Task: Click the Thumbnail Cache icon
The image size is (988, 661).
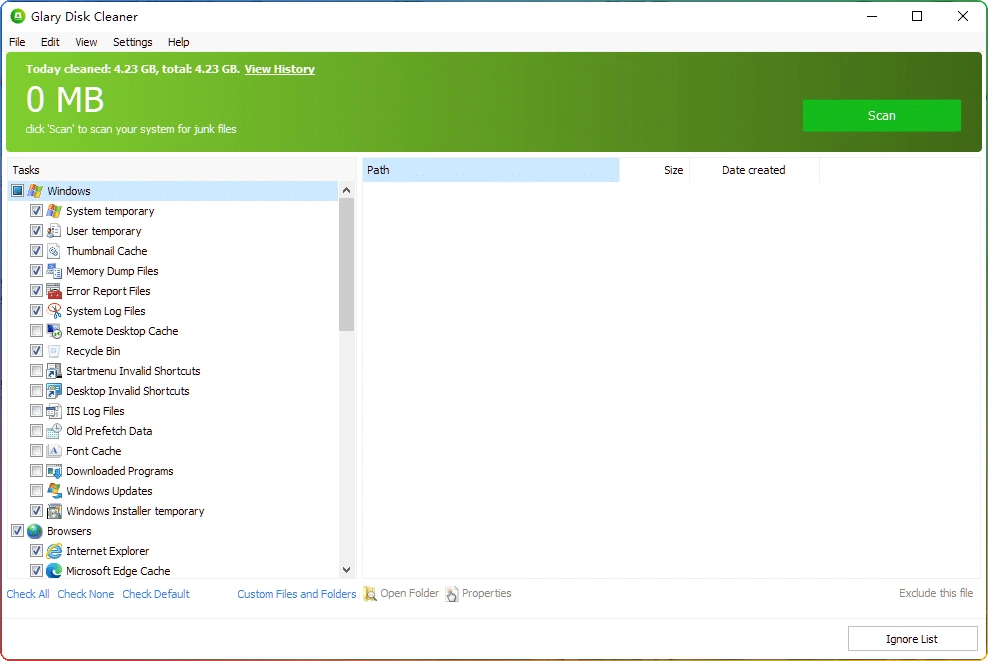Action: click(x=55, y=251)
